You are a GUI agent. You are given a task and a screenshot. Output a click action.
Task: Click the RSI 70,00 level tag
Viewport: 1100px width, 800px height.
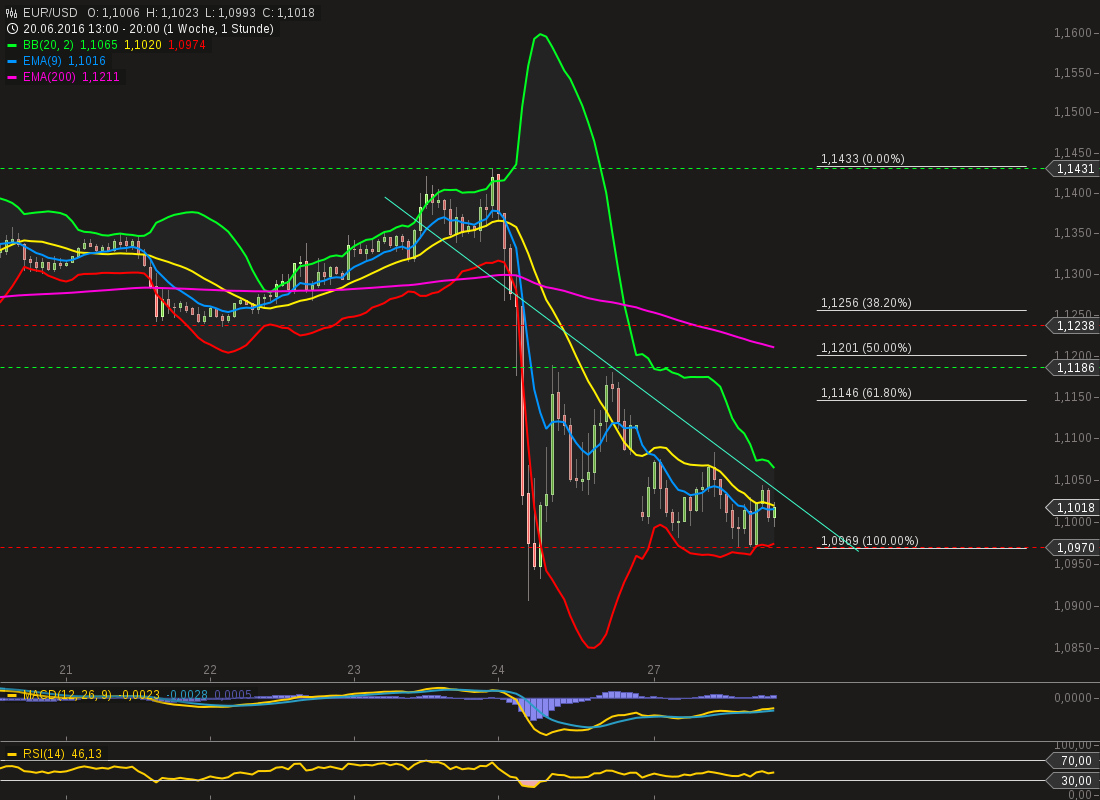click(1073, 761)
